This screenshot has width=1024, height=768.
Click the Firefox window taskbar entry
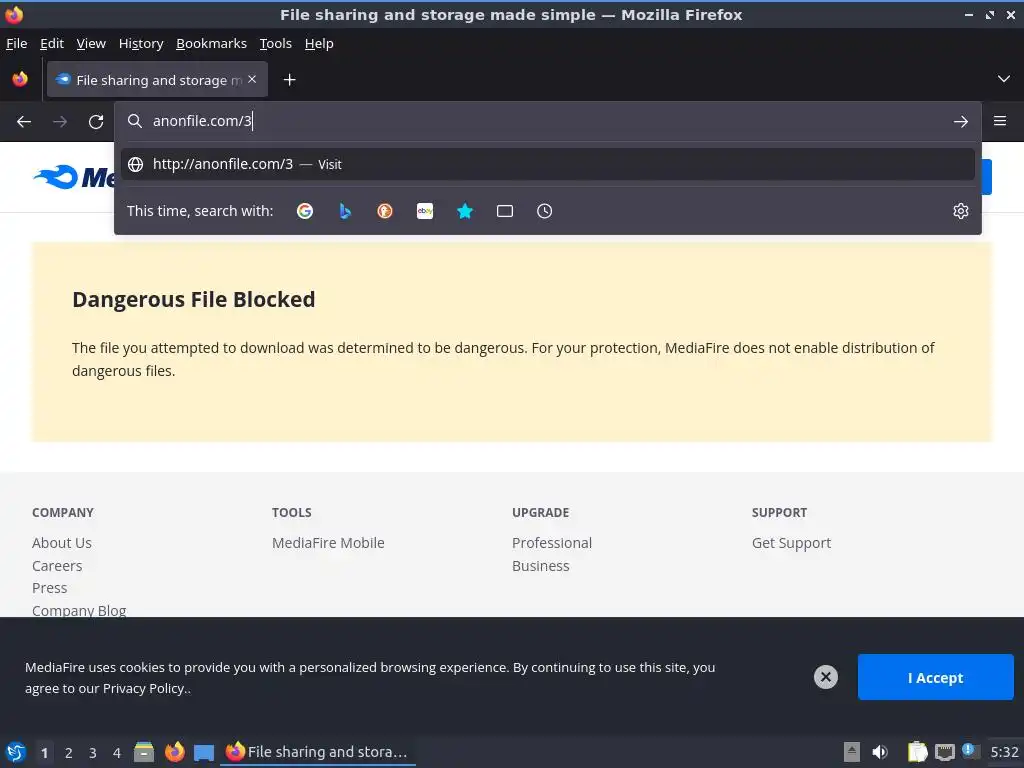(x=317, y=752)
